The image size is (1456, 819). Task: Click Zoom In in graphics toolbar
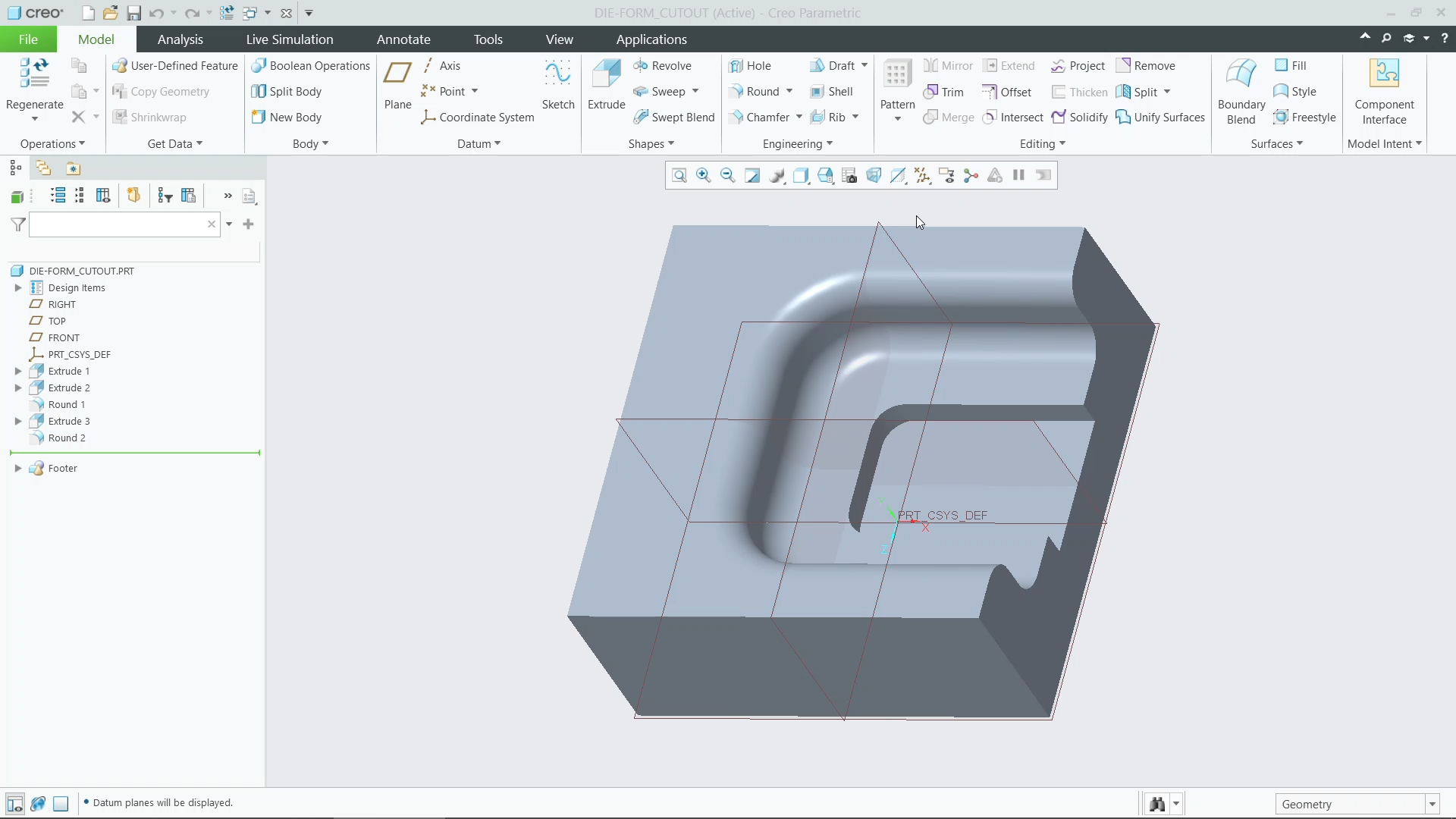click(x=704, y=176)
